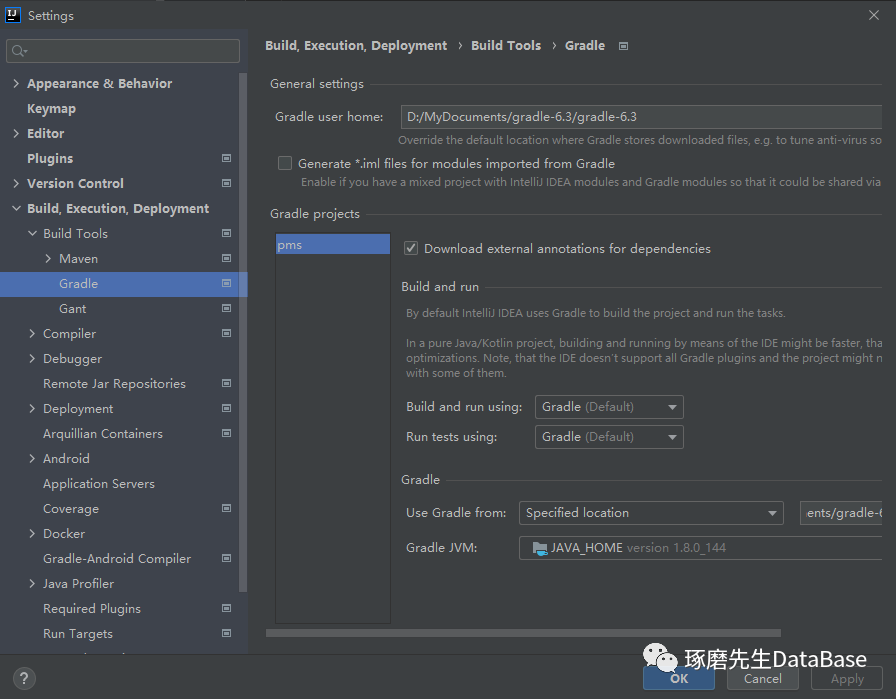
Task: Collapse the Build Tools node
Action: coord(32,233)
